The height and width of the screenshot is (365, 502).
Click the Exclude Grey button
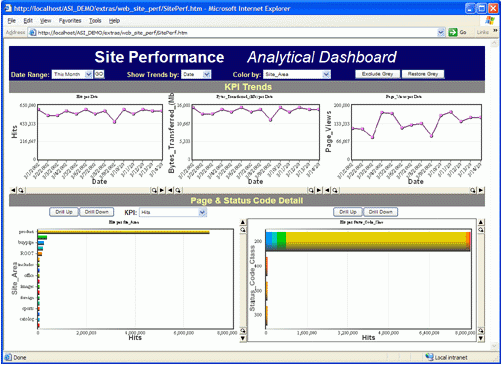tap(377, 74)
